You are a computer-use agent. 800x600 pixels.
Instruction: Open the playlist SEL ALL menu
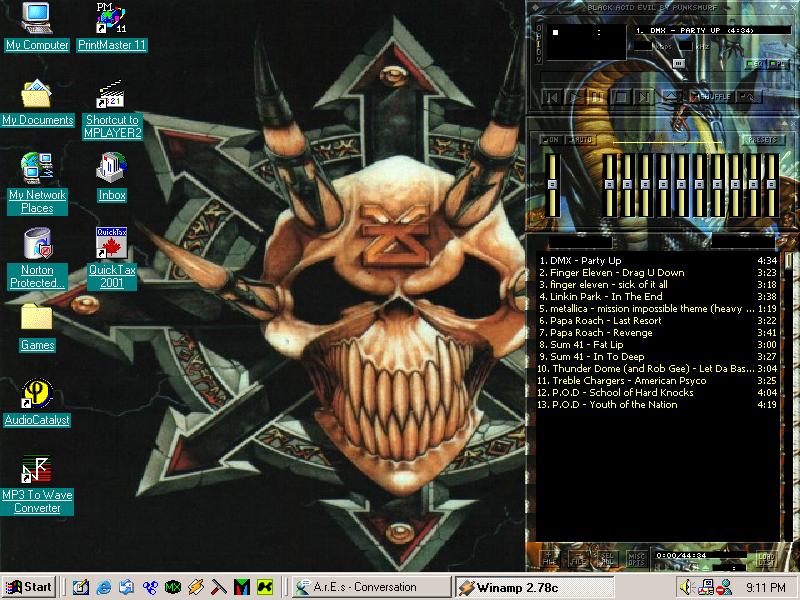(x=607, y=558)
